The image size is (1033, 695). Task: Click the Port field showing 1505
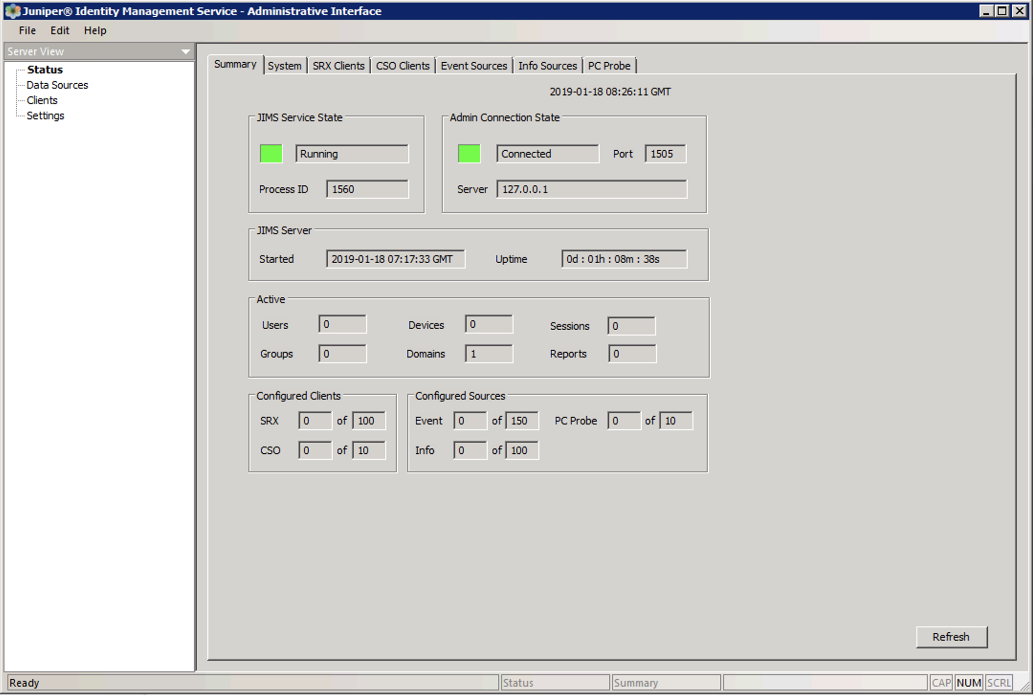[x=665, y=153]
